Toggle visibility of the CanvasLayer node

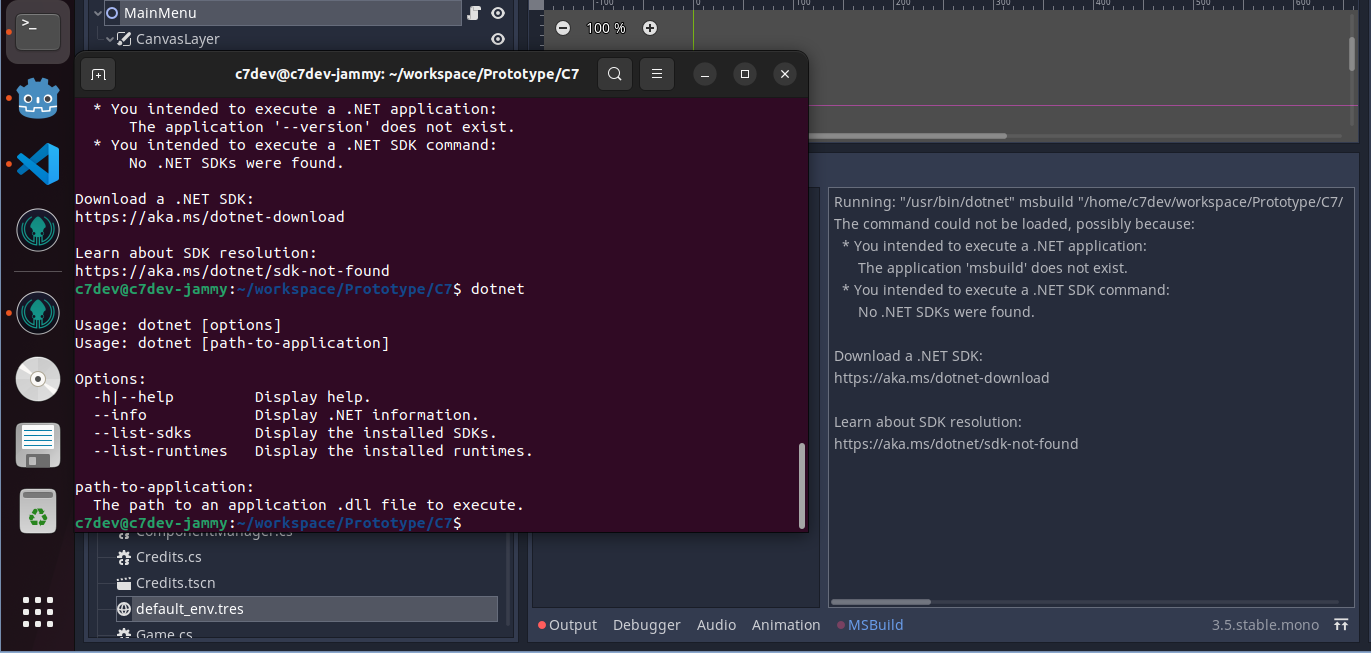click(x=497, y=39)
